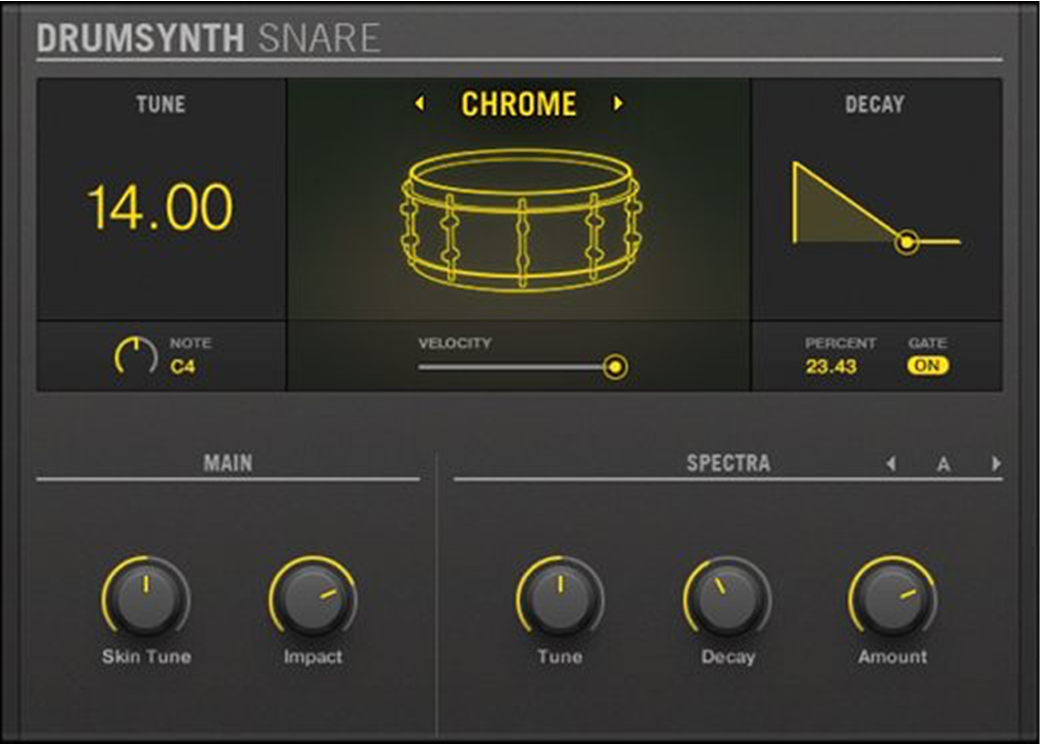The width and height of the screenshot is (1040, 745).
Task: Click the VELOCITY slider handle
Action: coord(616,366)
